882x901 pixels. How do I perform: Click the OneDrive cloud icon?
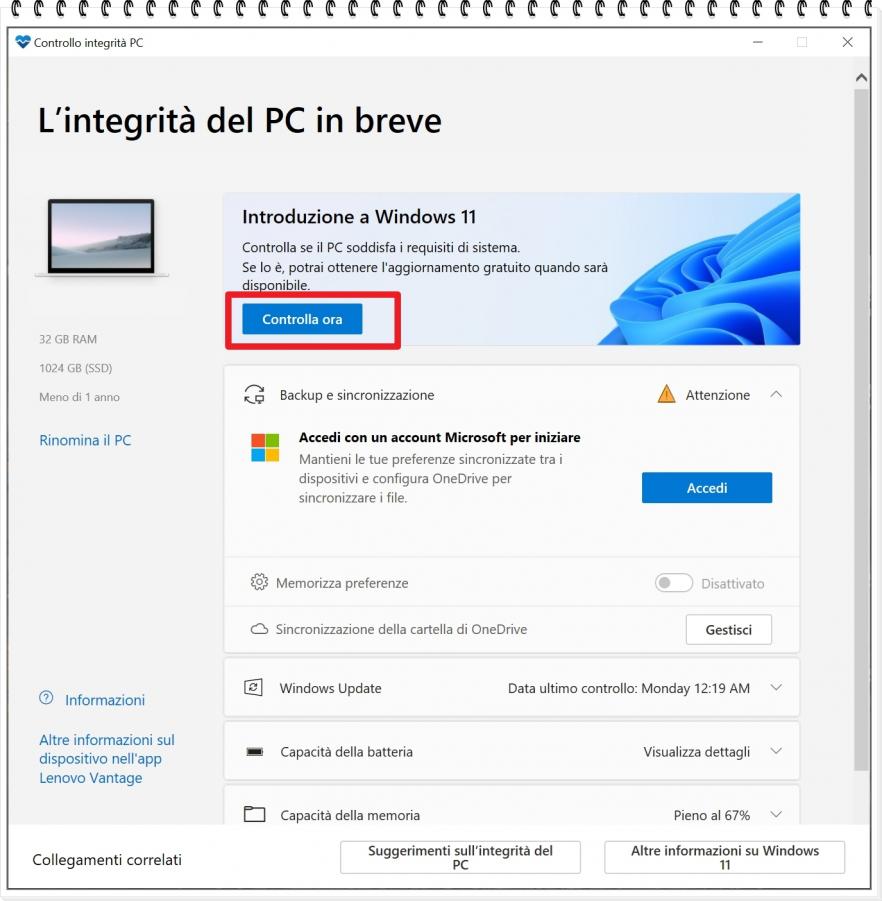click(259, 630)
